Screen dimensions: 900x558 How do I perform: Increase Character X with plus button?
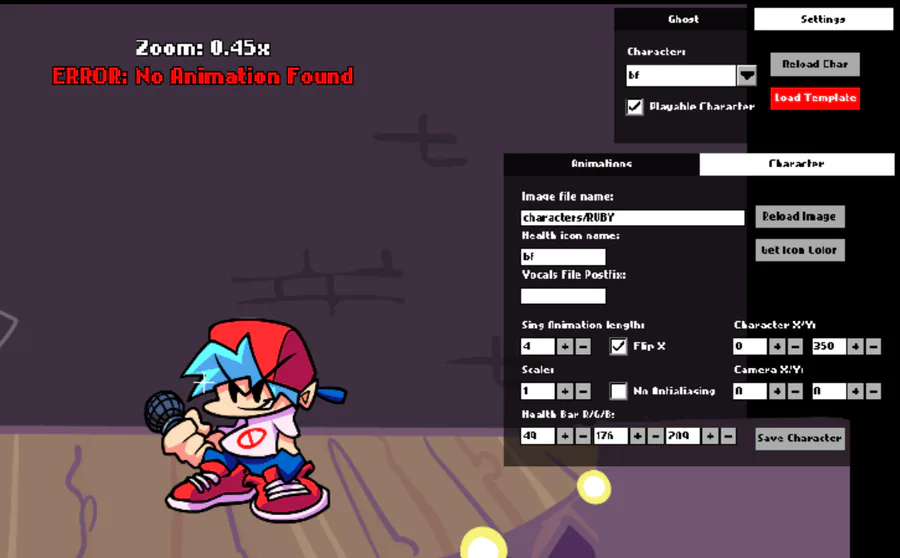coord(777,346)
